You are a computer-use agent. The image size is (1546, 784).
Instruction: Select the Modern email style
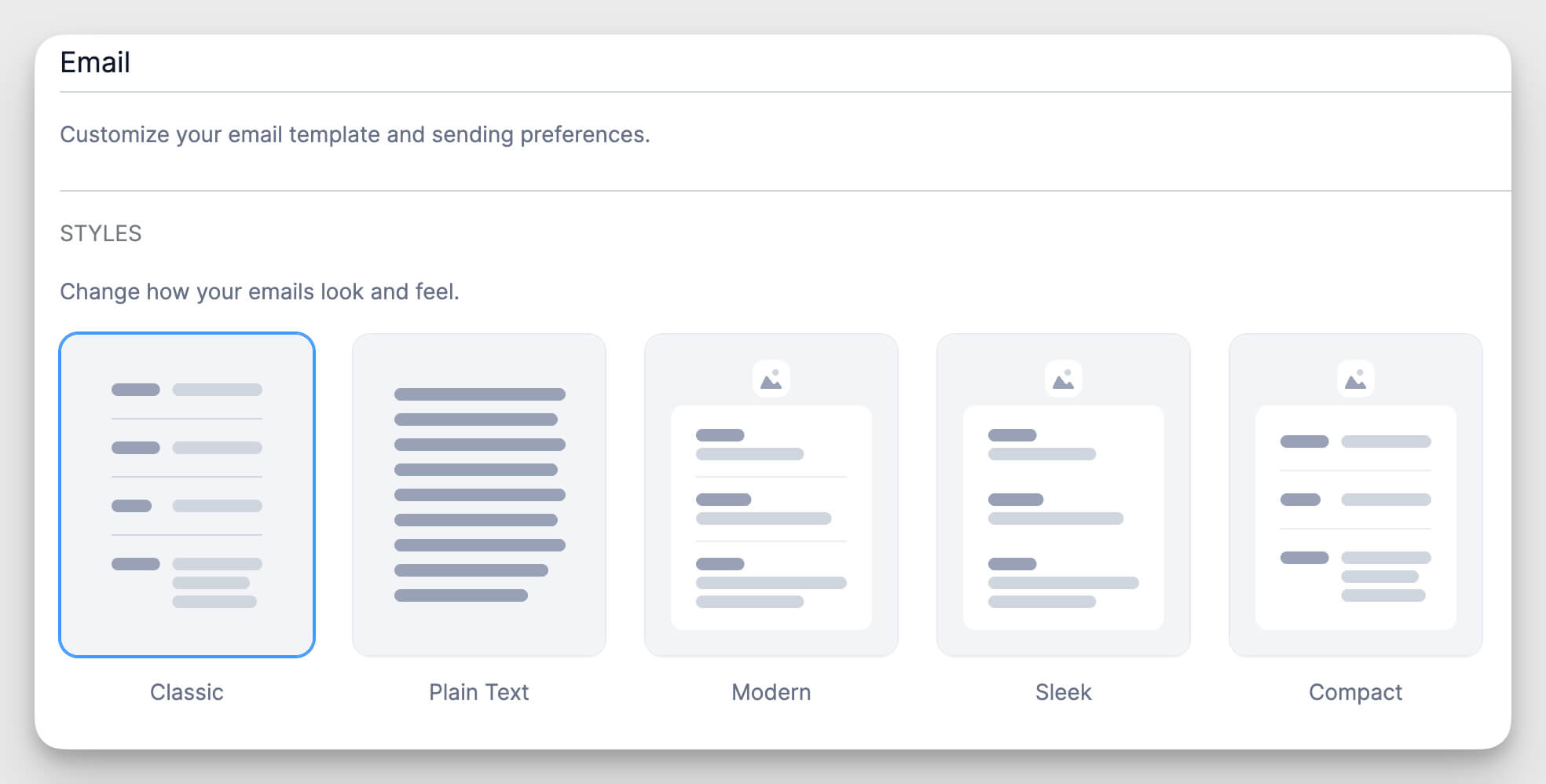point(771,495)
